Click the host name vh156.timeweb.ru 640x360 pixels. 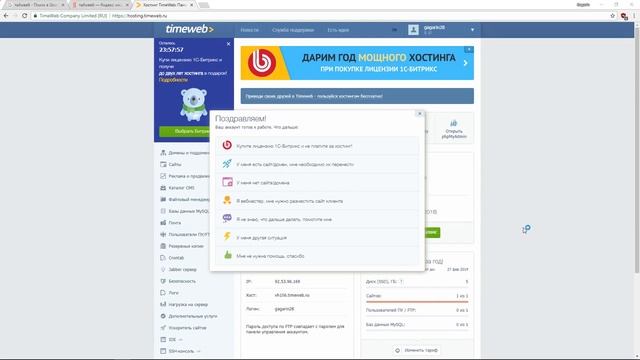292,295
